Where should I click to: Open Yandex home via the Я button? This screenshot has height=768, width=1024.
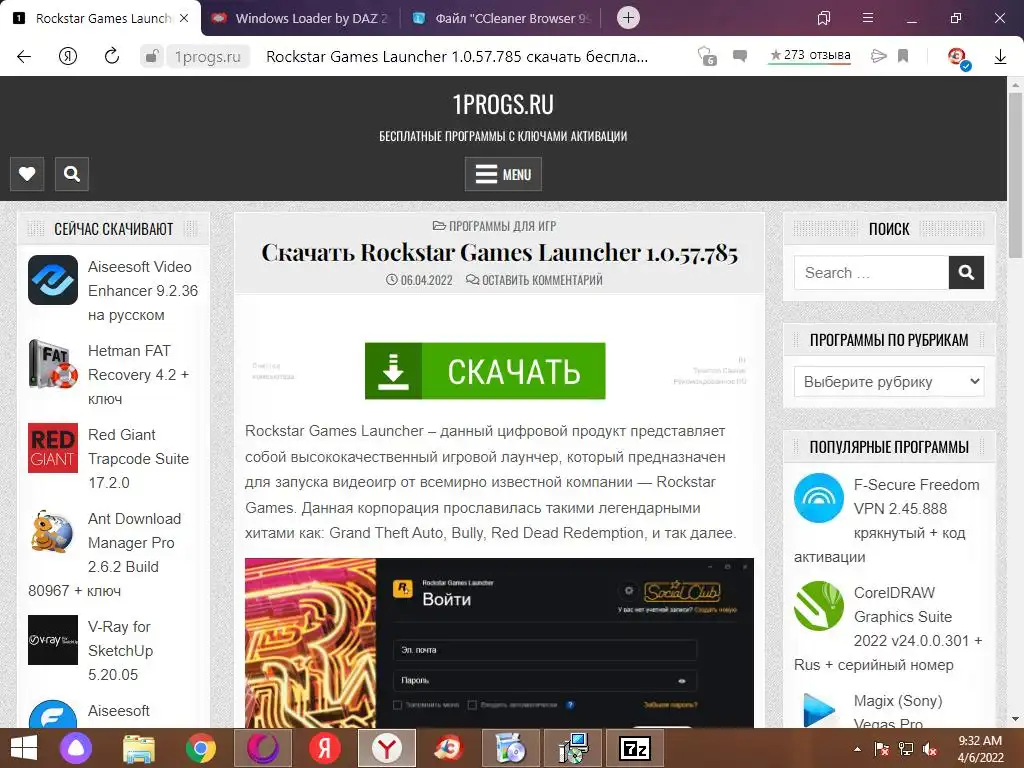tap(68, 57)
